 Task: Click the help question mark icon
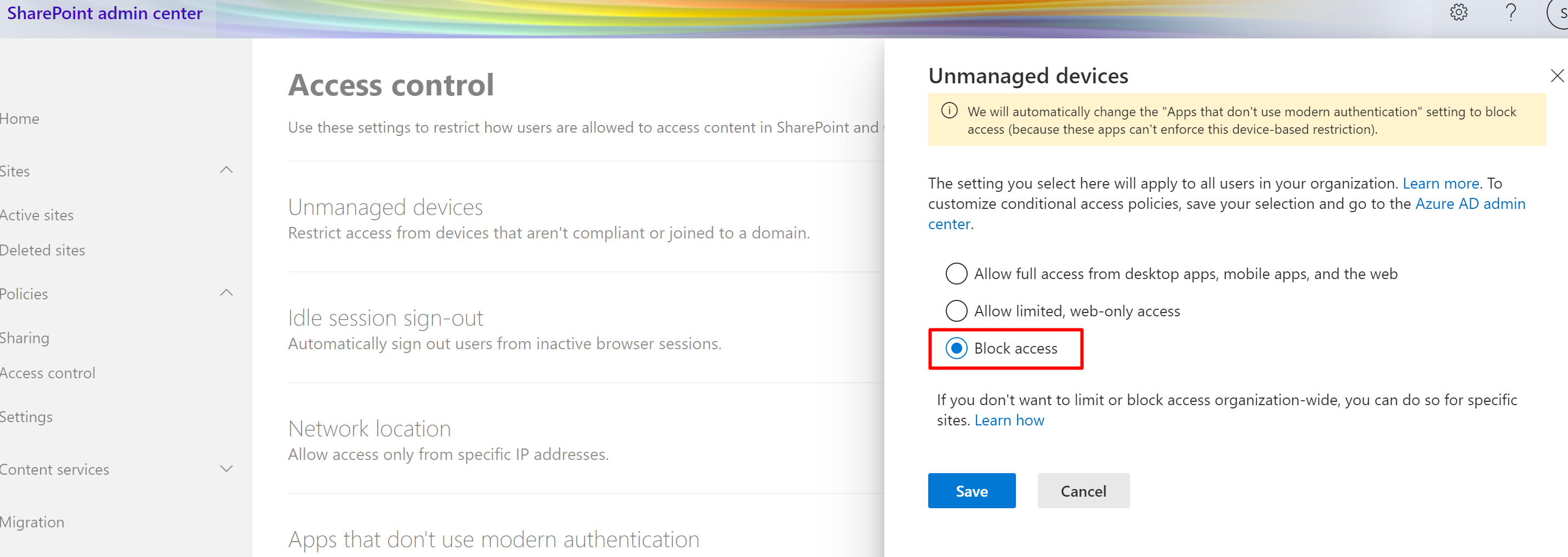(1511, 12)
